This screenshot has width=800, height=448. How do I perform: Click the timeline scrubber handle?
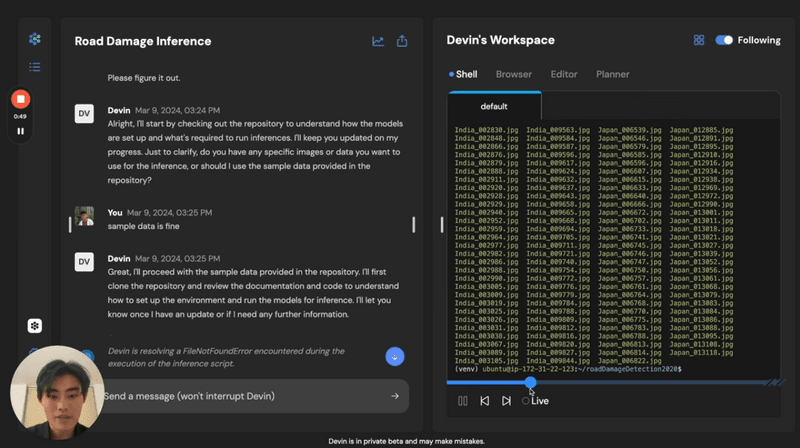pos(531,382)
